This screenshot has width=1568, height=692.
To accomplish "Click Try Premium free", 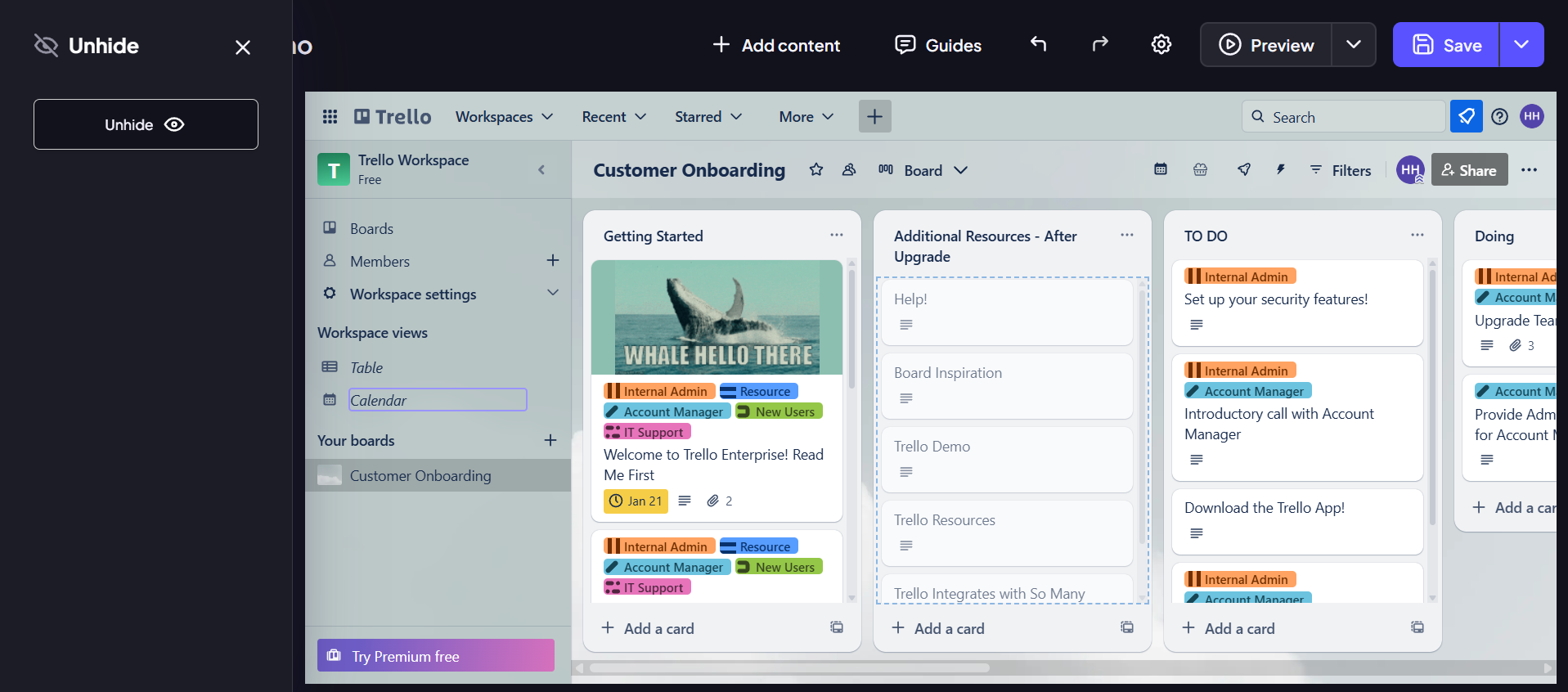I will click(x=436, y=655).
